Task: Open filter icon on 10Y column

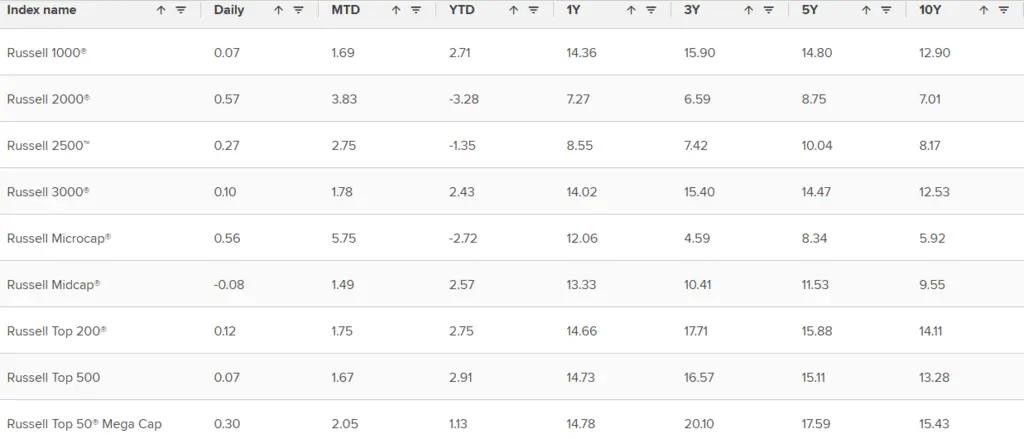Action: [1004, 10]
